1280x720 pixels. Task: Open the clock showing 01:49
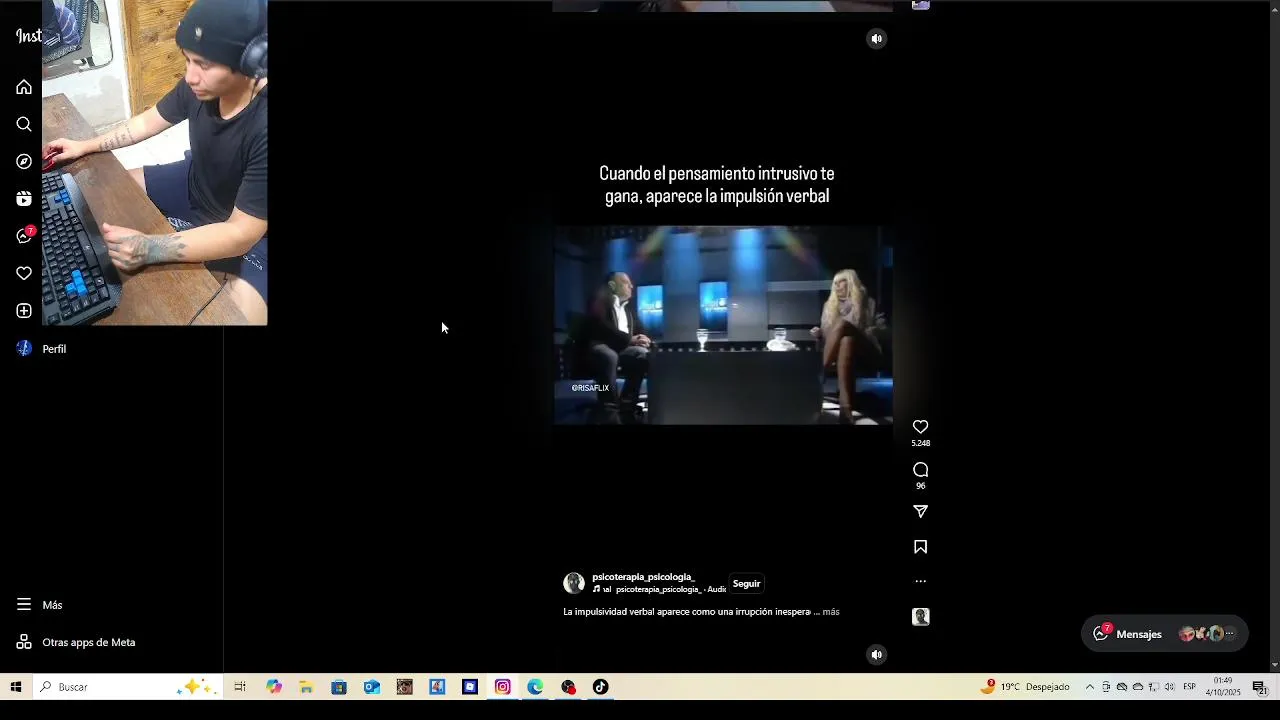(x=1222, y=687)
